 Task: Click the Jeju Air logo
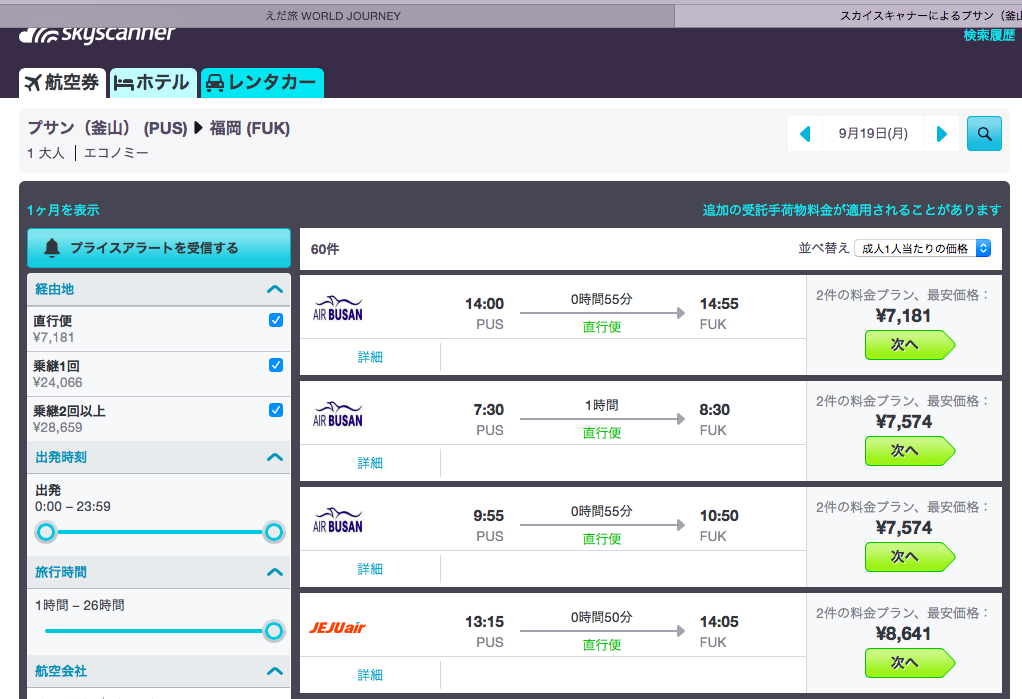(x=337, y=627)
